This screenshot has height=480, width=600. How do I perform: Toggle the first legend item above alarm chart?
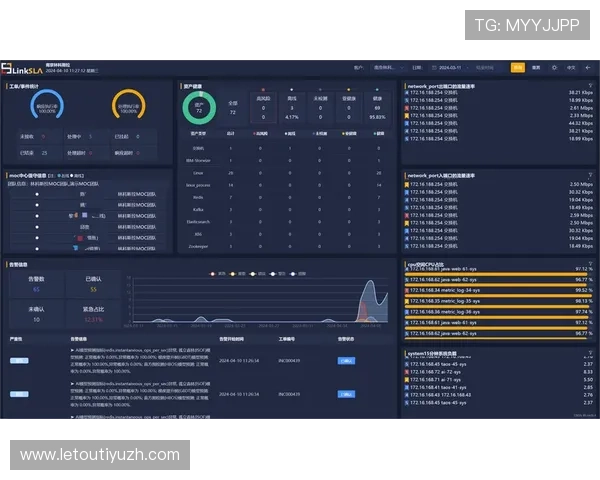[214, 272]
